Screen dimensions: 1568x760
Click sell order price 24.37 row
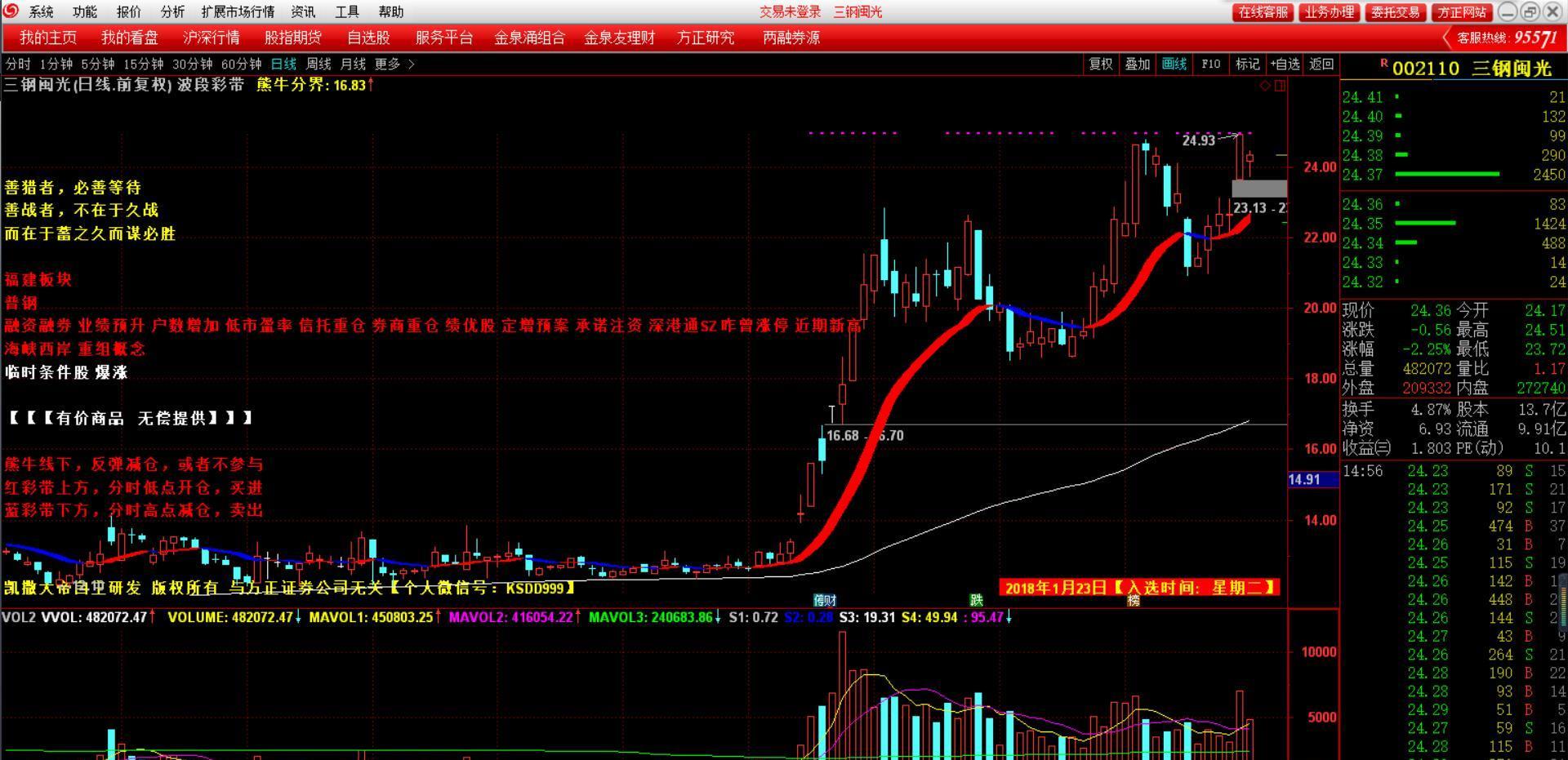1454,175
